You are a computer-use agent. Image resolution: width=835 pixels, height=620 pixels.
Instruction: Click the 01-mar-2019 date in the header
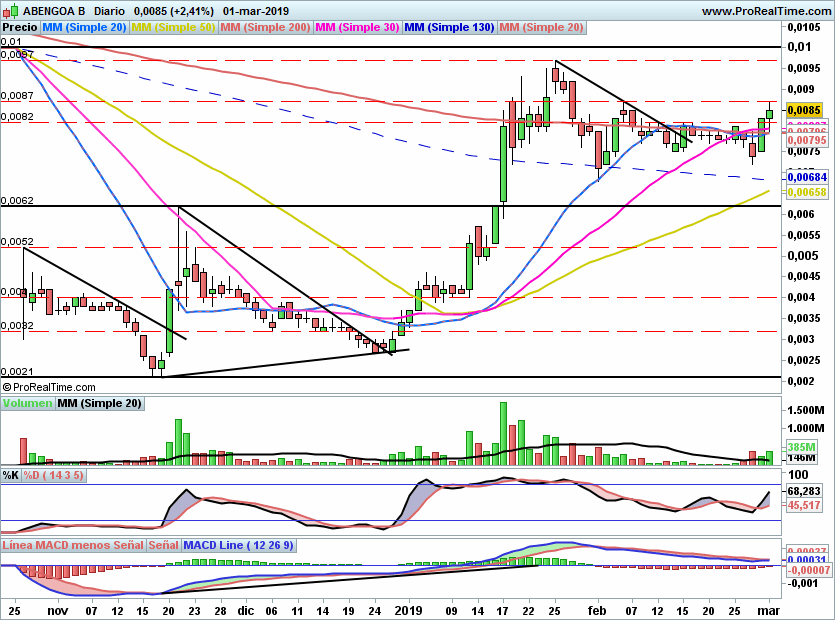coord(256,11)
